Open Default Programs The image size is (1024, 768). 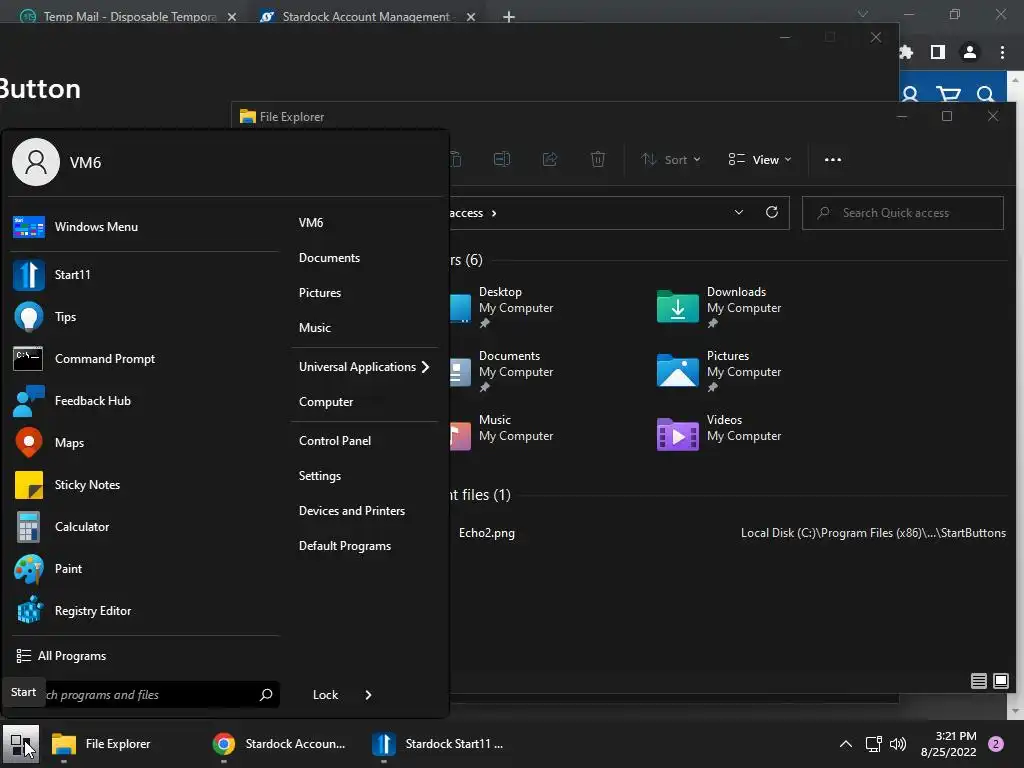click(x=345, y=546)
